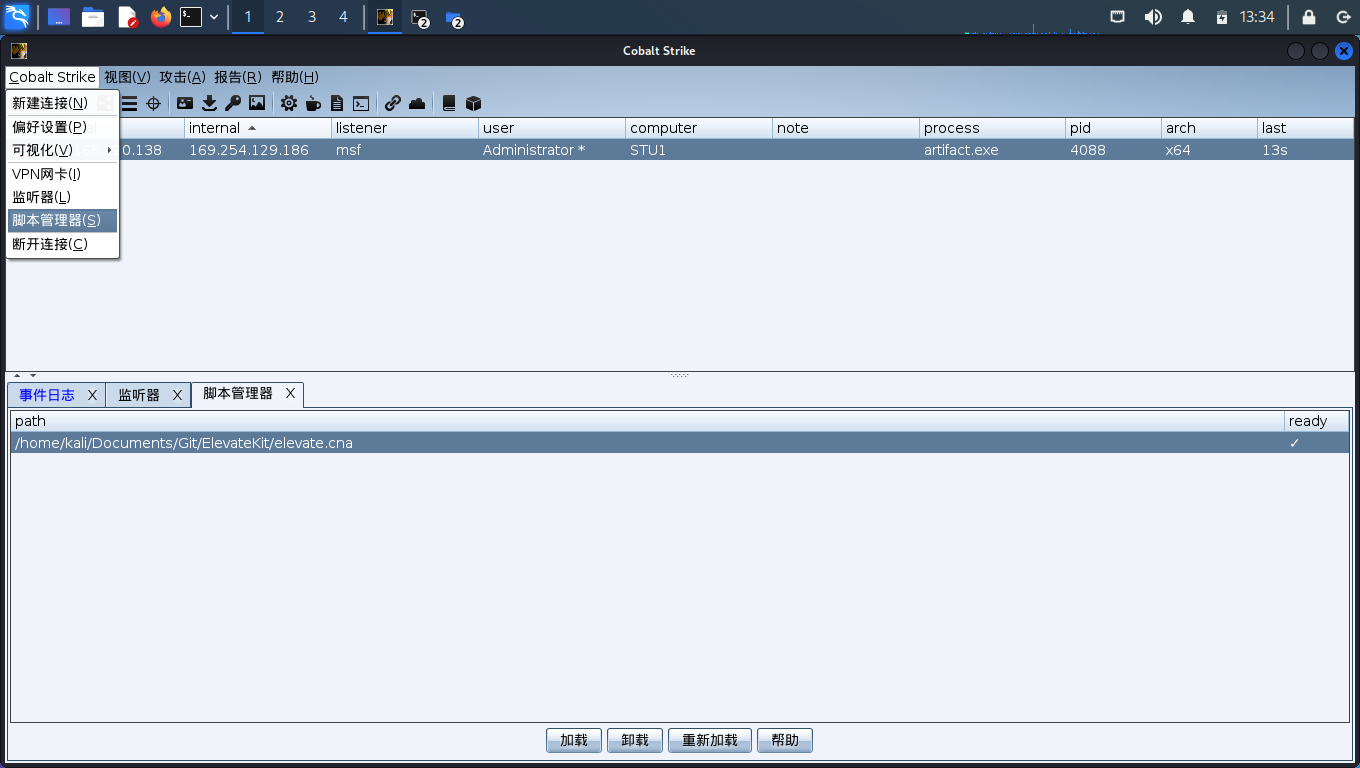Image resolution: width=1360 pixels, height=768 pixels.
Task: Select the beacon row for Administrator
Action: tap(680, 150)
